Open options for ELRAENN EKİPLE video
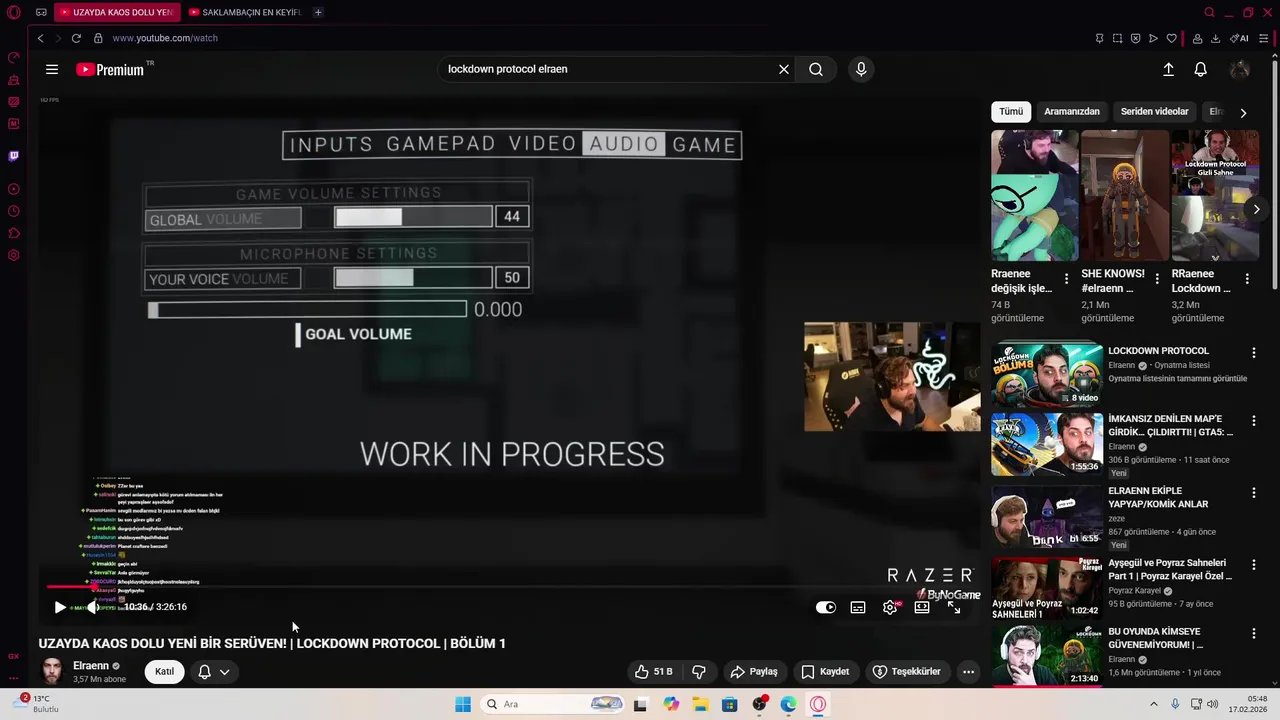 tap(1253, 493)
